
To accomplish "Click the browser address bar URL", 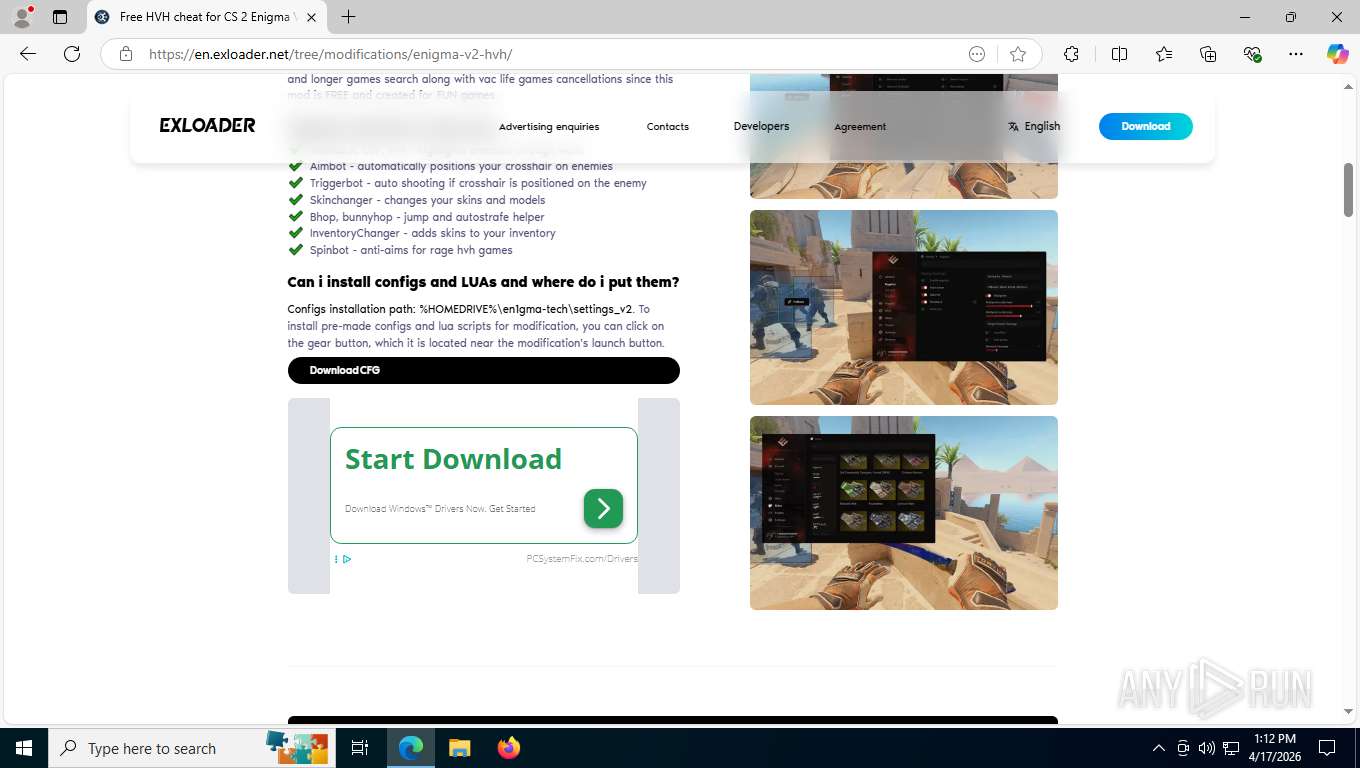I will point(330,54).
